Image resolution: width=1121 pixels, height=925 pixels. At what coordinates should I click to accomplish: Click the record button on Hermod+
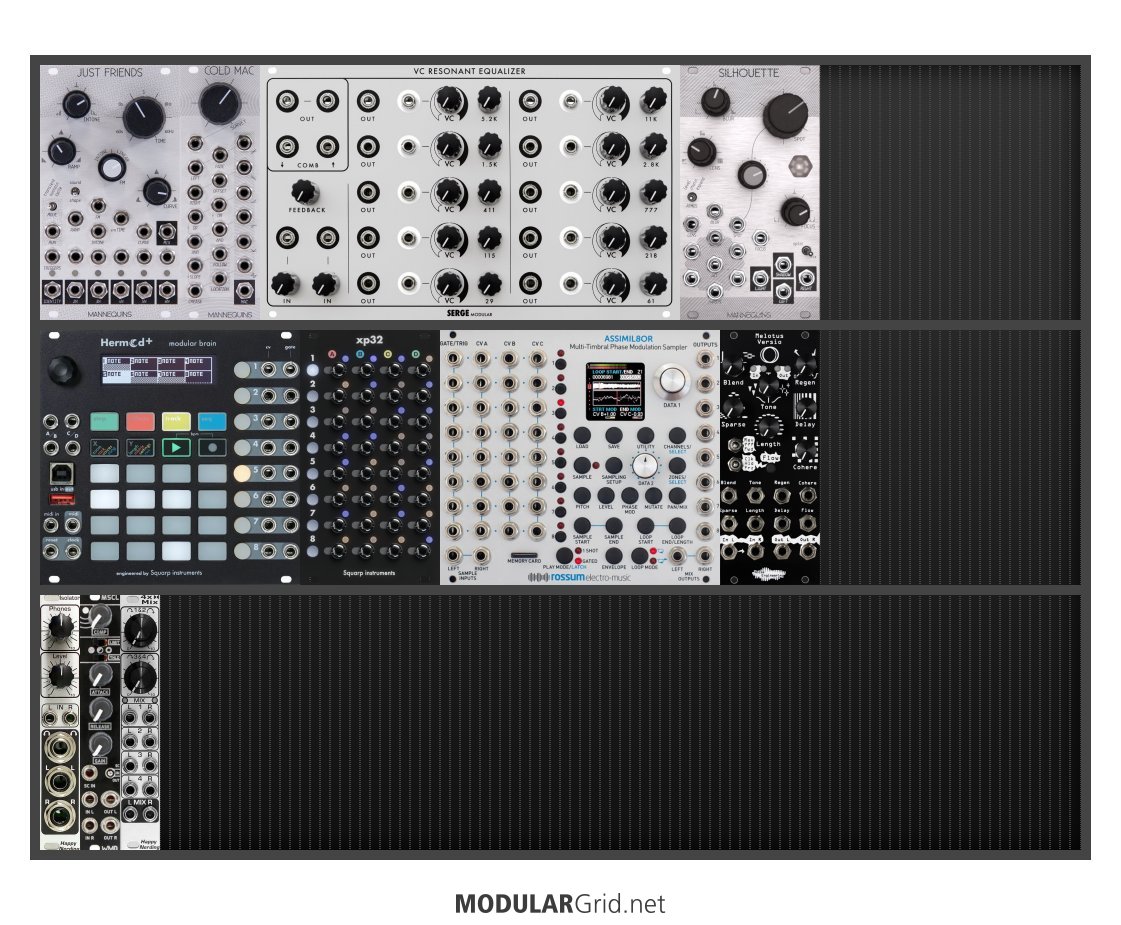[212, 447]
